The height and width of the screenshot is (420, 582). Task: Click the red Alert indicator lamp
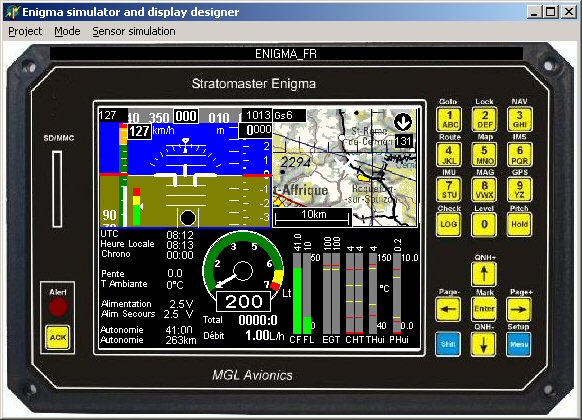click(58, 307)
